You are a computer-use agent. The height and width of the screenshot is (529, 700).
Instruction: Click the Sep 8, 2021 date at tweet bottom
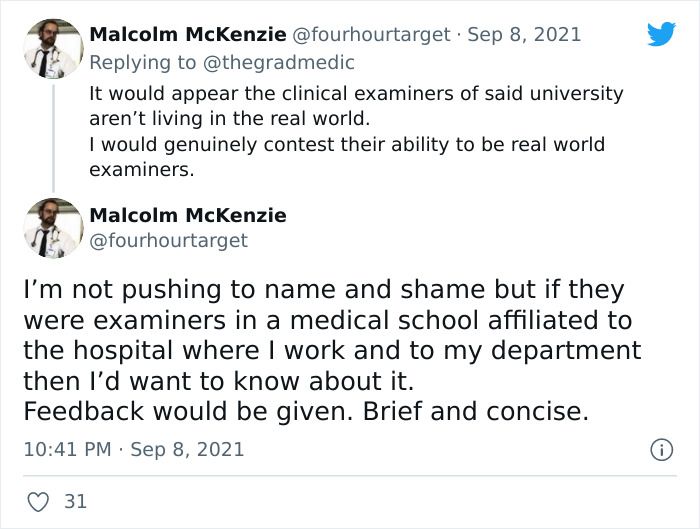[188, 450]
